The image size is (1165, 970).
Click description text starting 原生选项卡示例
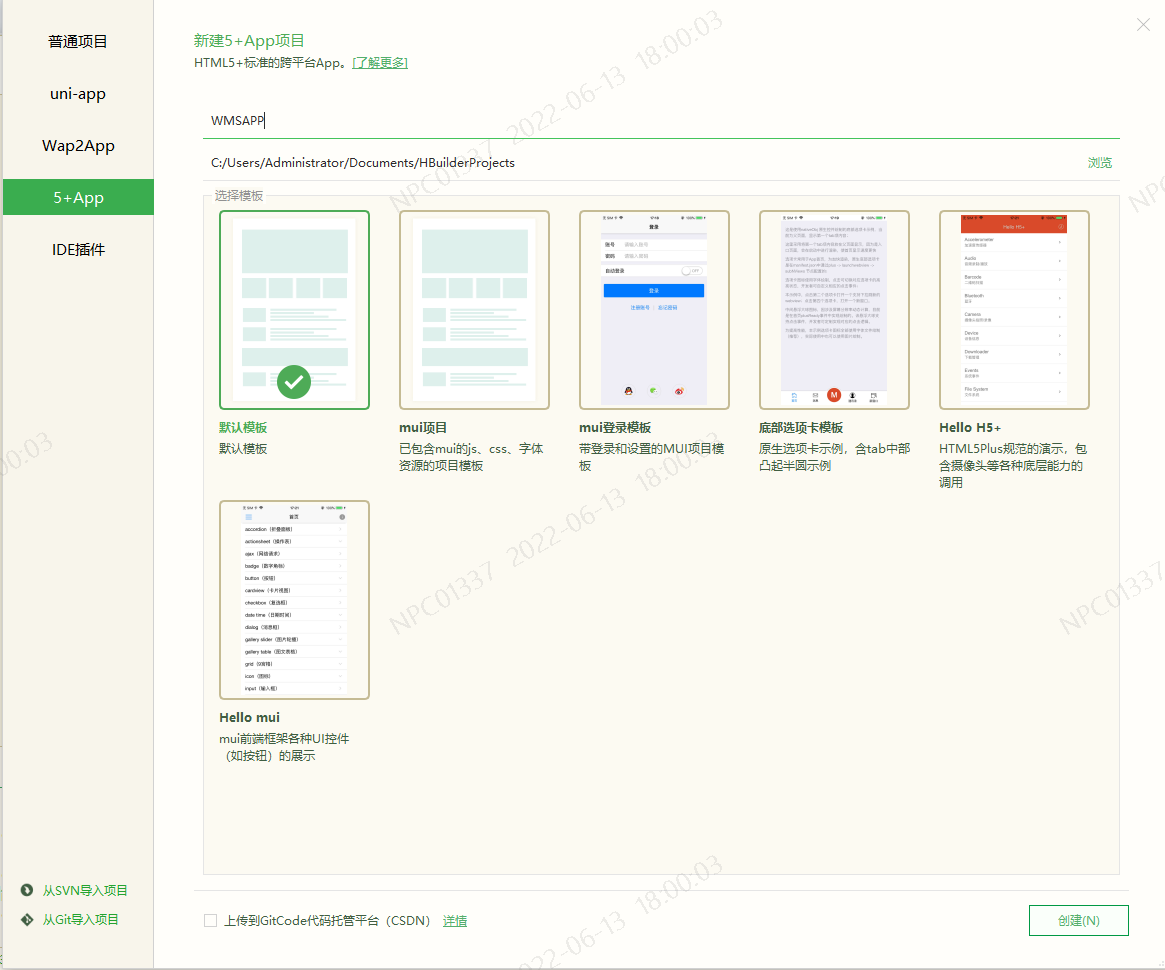click(x=834, y=457)
